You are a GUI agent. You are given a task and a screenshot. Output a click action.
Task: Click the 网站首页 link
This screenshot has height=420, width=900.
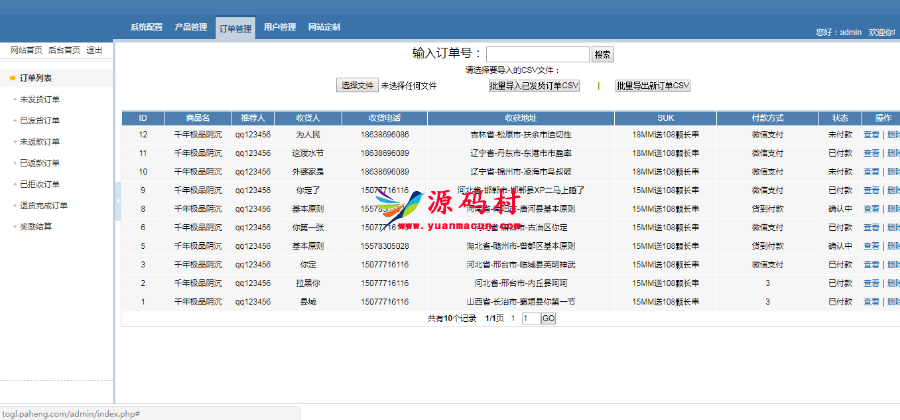point(26,50)
